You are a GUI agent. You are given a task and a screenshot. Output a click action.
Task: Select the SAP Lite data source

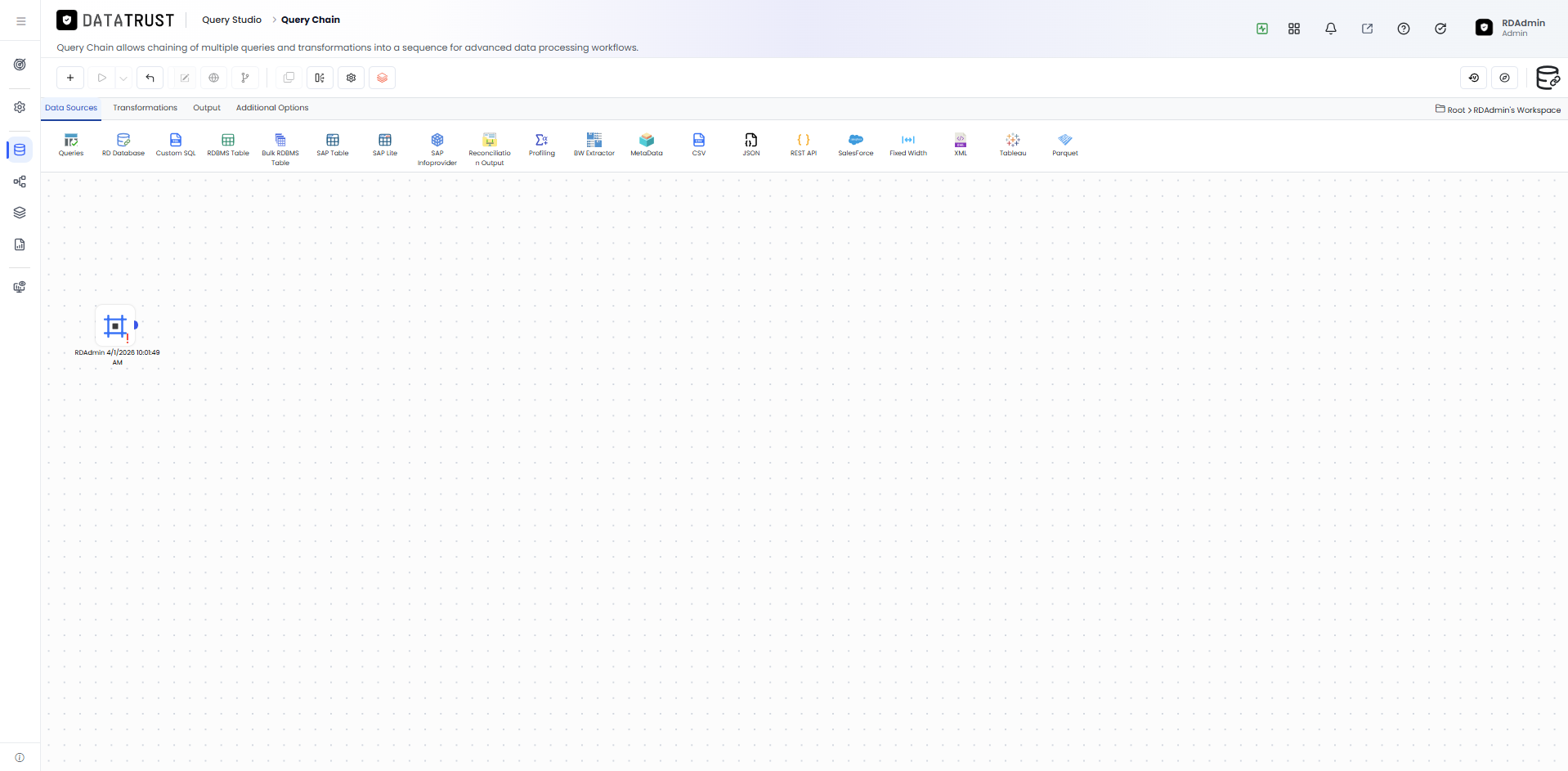(x=385, y=145)
